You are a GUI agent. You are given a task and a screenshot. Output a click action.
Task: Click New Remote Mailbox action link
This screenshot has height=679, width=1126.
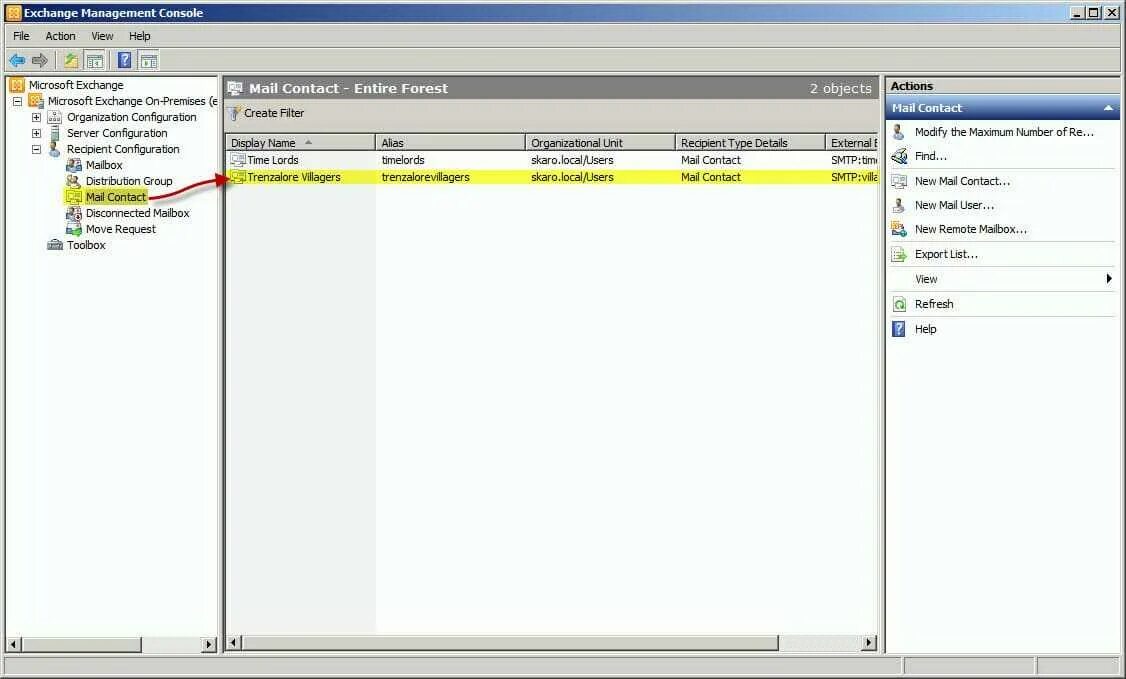click(971, 229)
